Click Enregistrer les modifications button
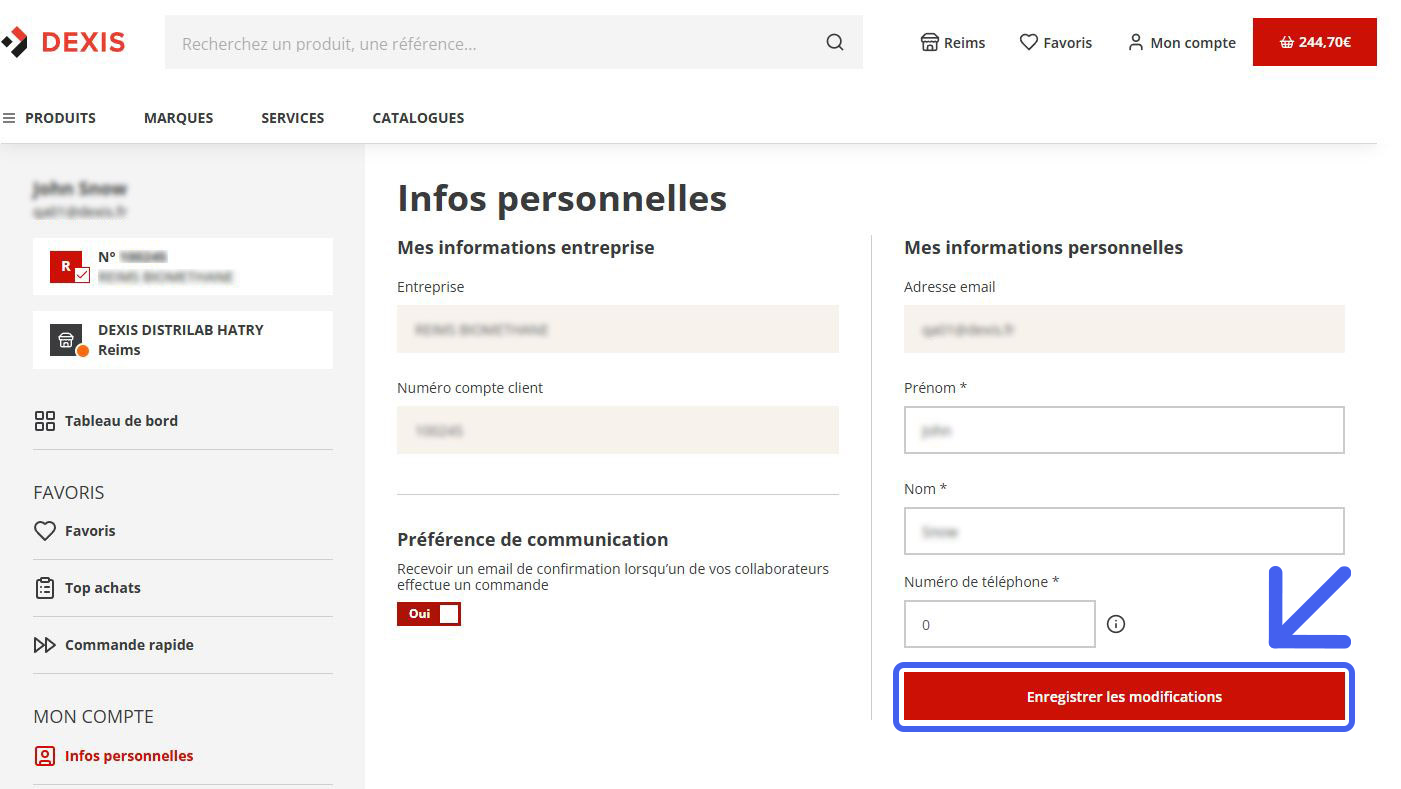This screenshot has width=1401, height=789. click(1124, 697)
